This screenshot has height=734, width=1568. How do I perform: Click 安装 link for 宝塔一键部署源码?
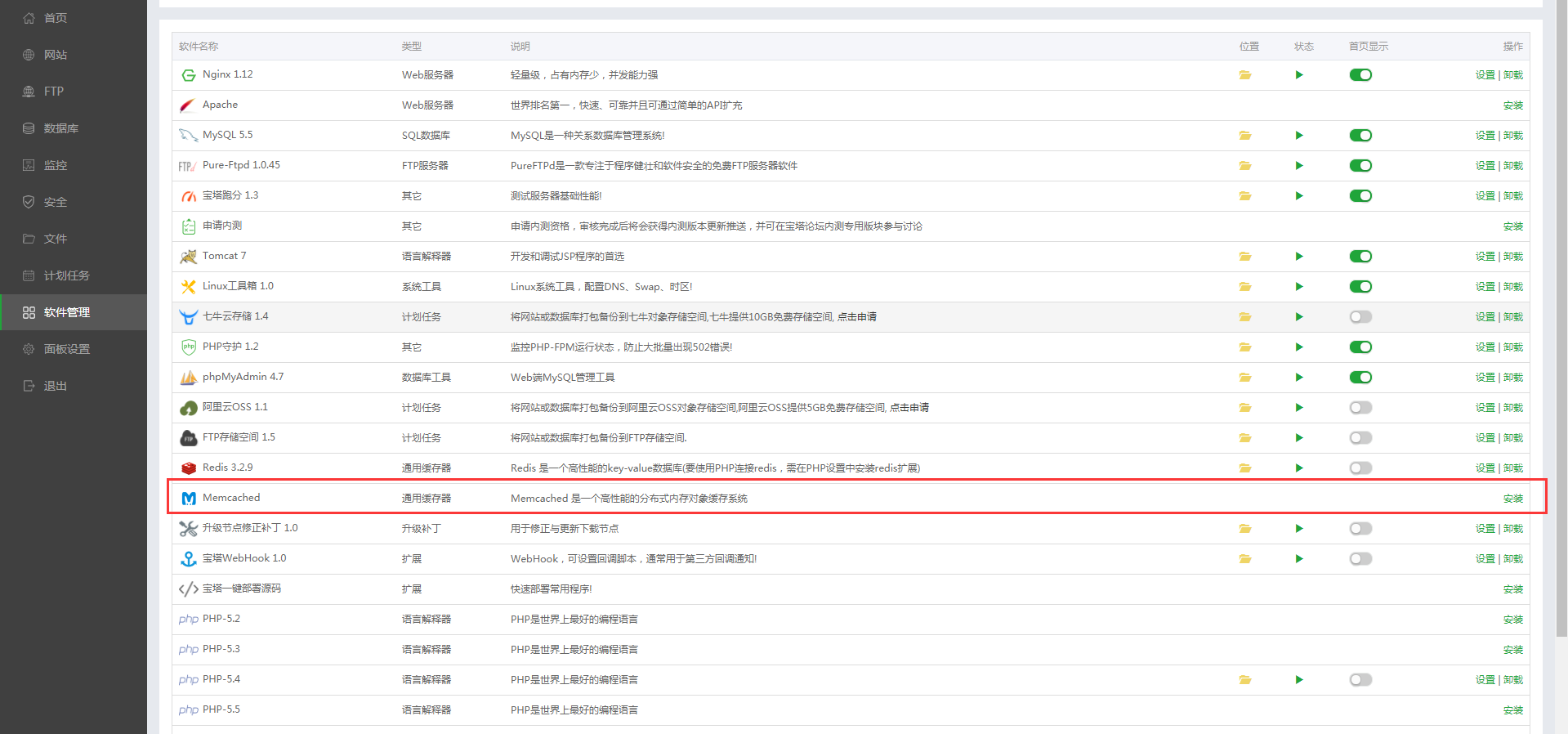[x=1512, y=589]
